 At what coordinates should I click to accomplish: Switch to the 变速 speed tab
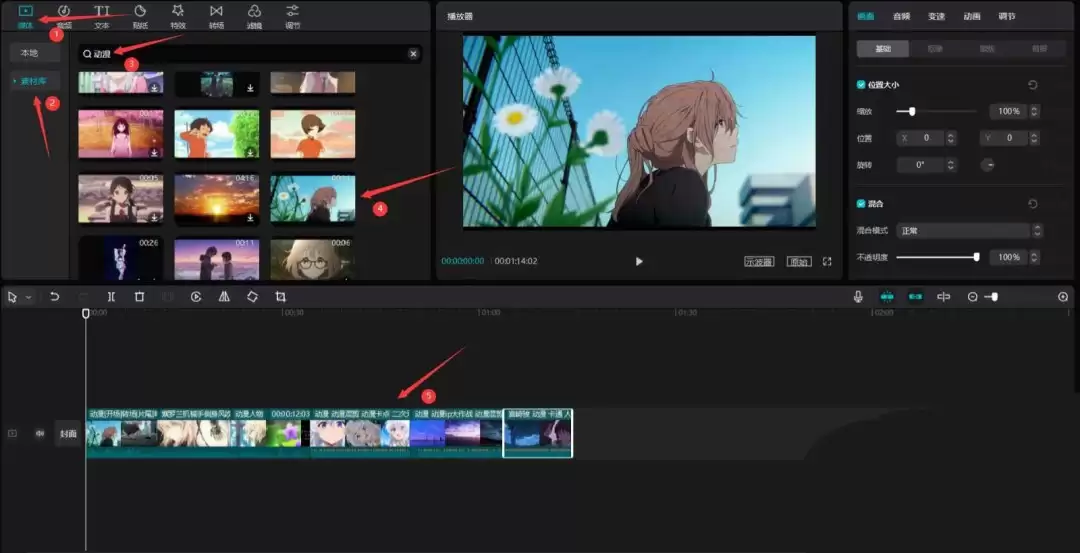point(936,16)
